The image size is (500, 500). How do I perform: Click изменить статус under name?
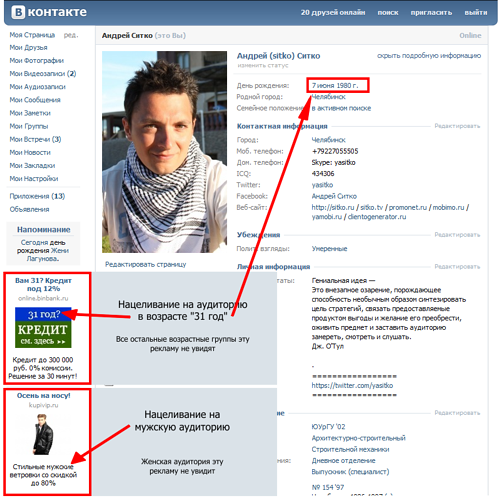point(263,65)
